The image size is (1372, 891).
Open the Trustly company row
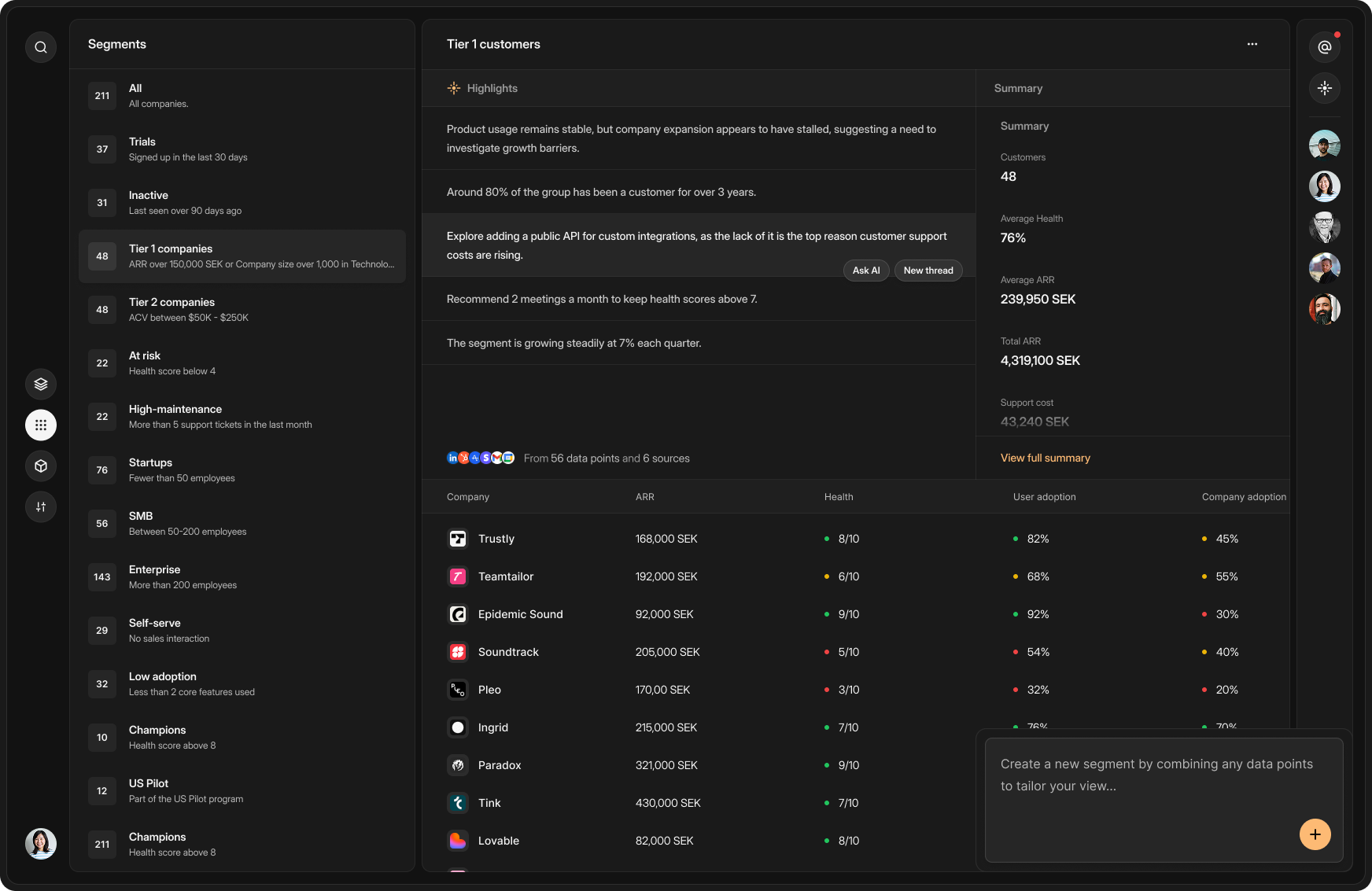tap(496, 539)
